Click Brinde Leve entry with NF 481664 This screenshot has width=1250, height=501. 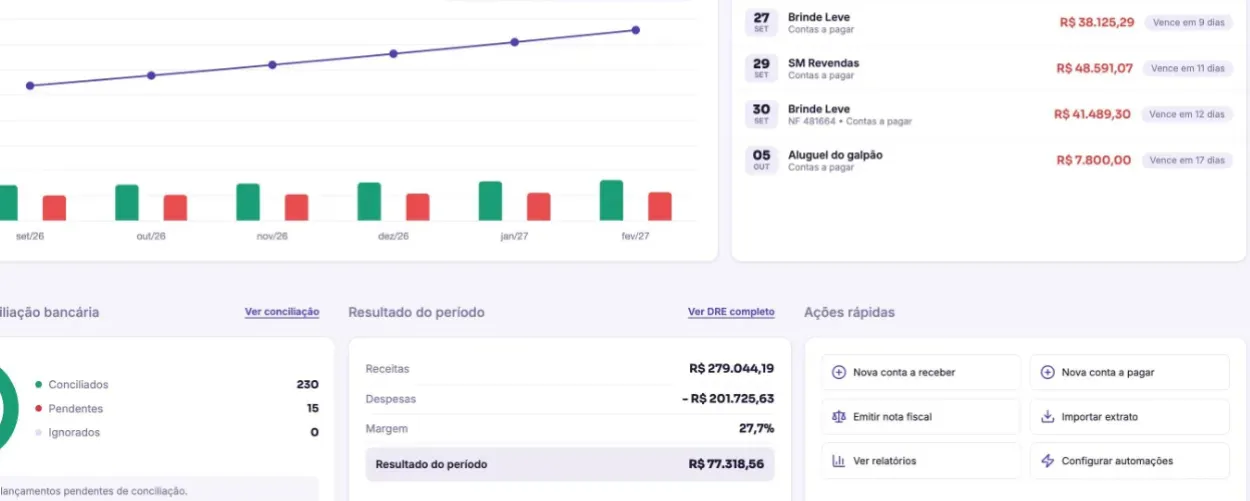pyautogui.click(x=989, y=114)
